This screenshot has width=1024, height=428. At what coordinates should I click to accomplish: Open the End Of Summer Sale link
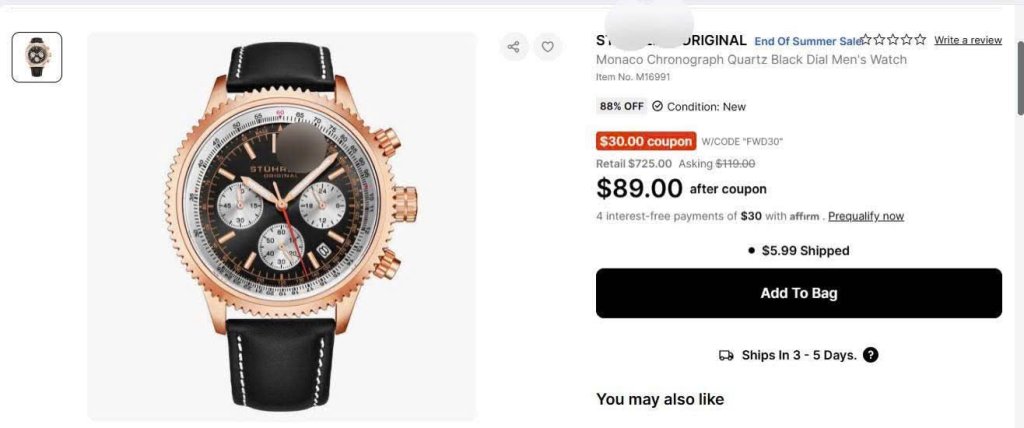[x=808, y=41]
